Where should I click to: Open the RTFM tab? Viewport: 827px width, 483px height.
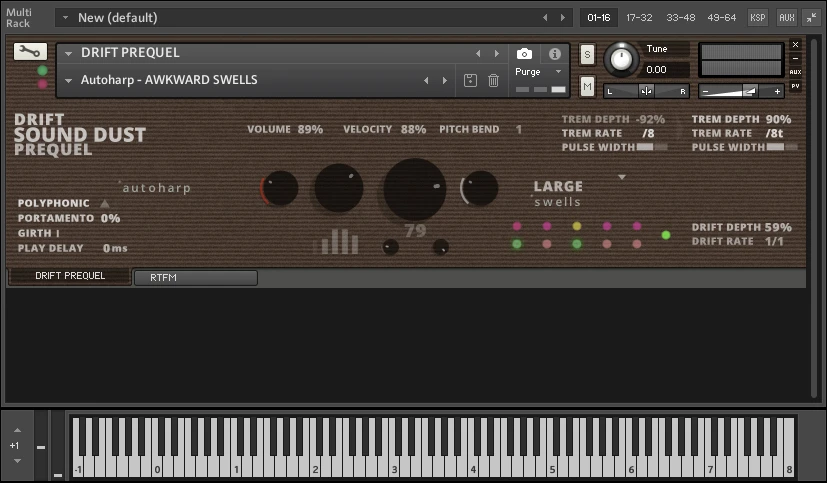pos(196,277)
